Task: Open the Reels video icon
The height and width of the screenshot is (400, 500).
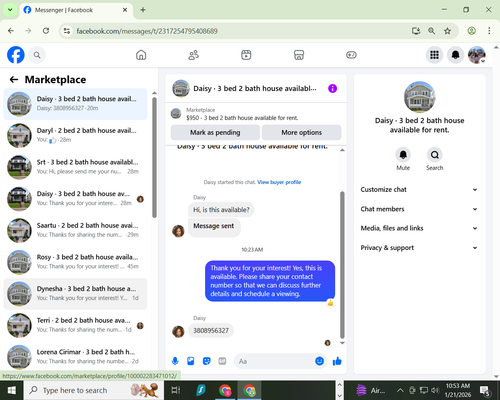Action: point(246,55)
